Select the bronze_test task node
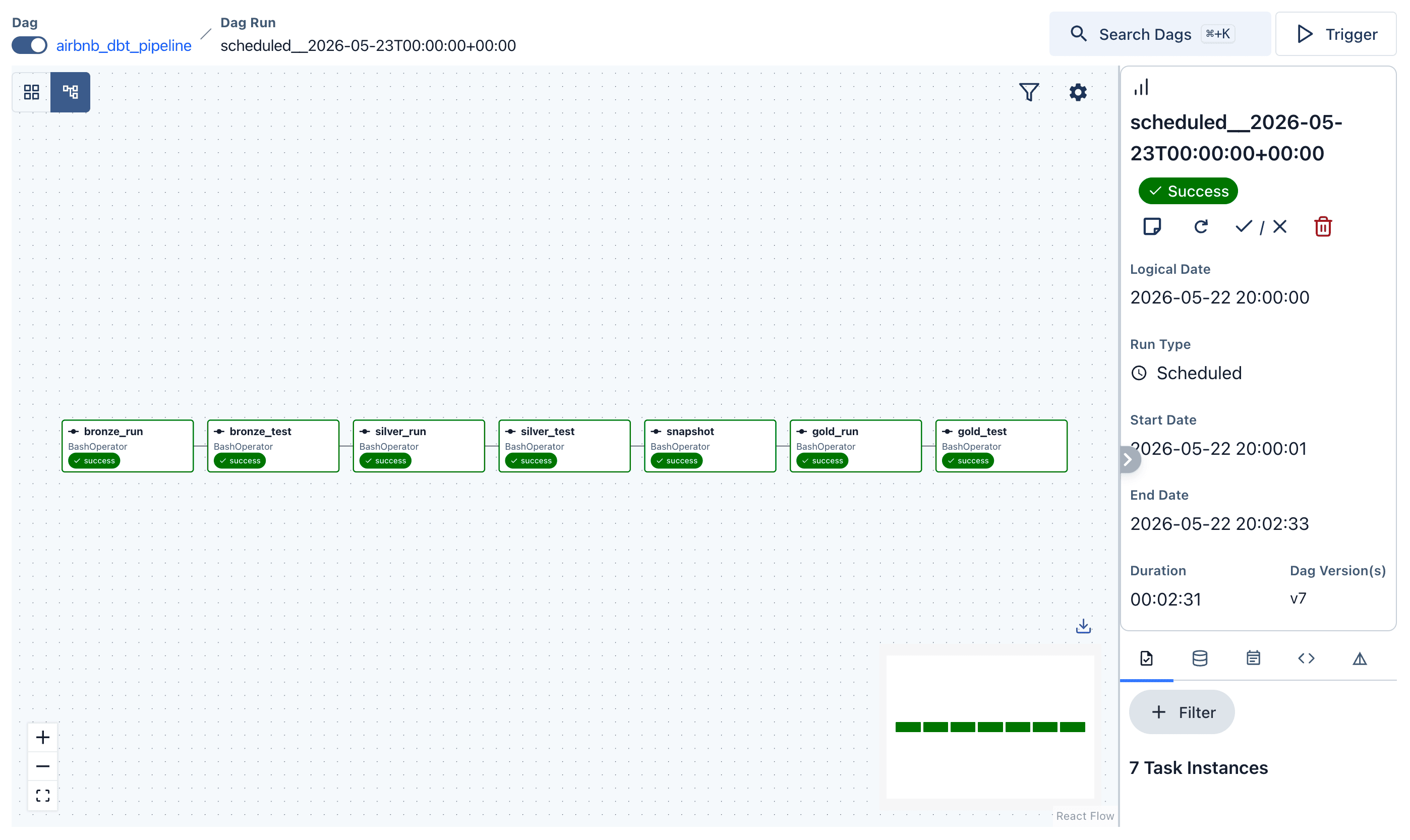 [273, 446]
